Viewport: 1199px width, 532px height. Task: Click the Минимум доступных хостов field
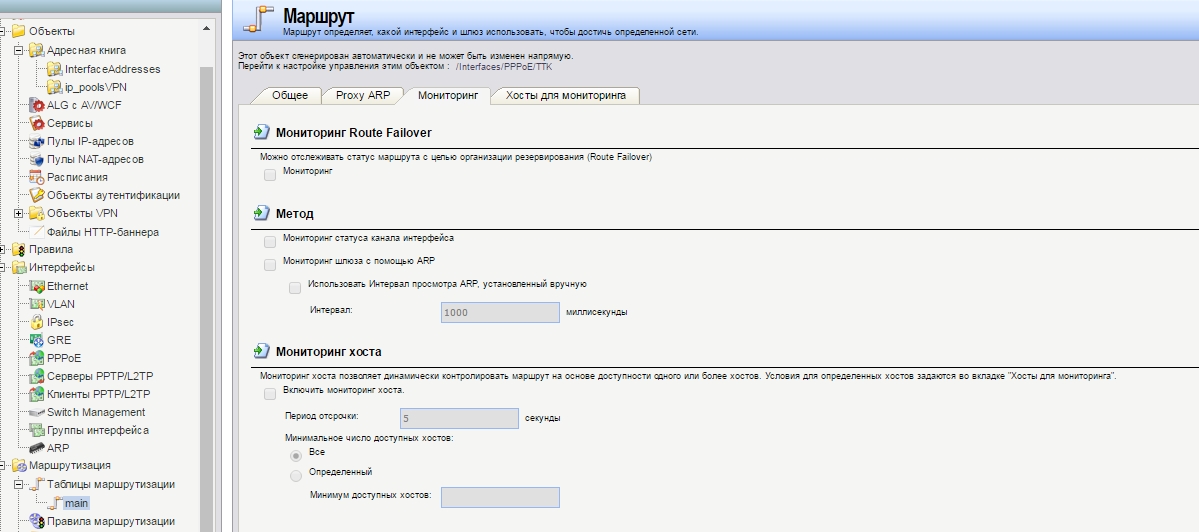(x=500, y=498)
